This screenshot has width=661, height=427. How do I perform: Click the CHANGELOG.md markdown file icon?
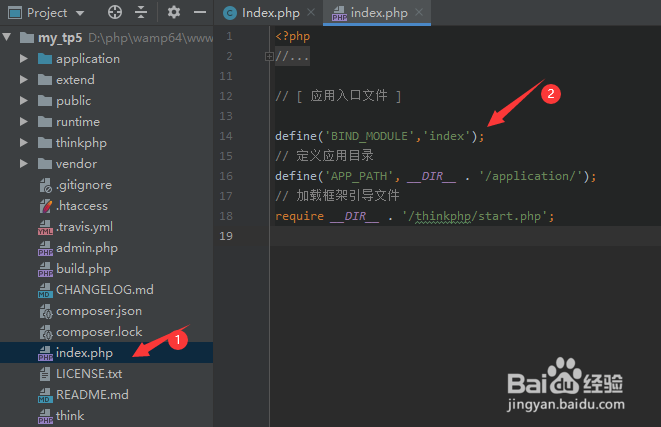45,290
